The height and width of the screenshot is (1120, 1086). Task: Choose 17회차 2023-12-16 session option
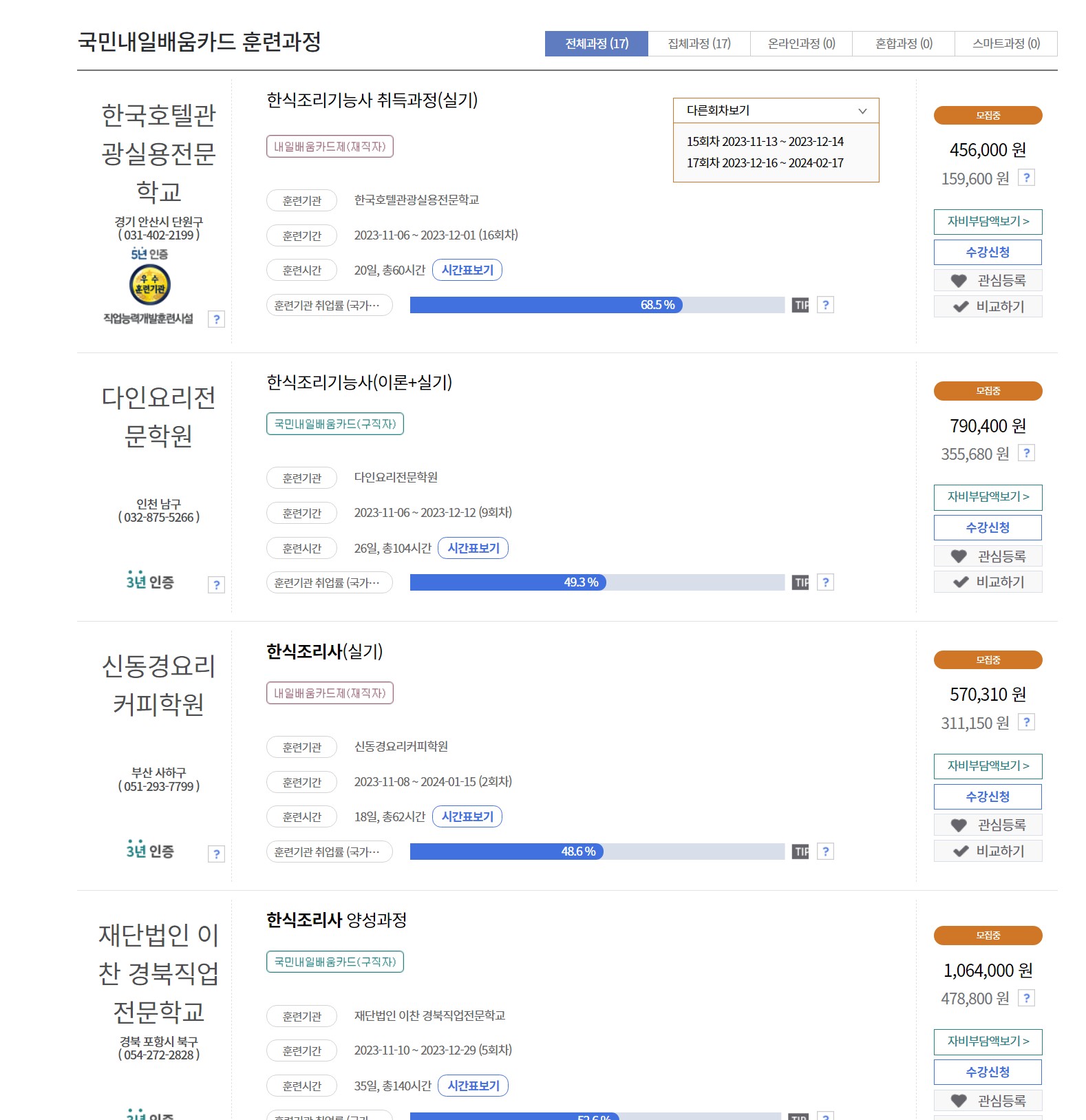766,163
